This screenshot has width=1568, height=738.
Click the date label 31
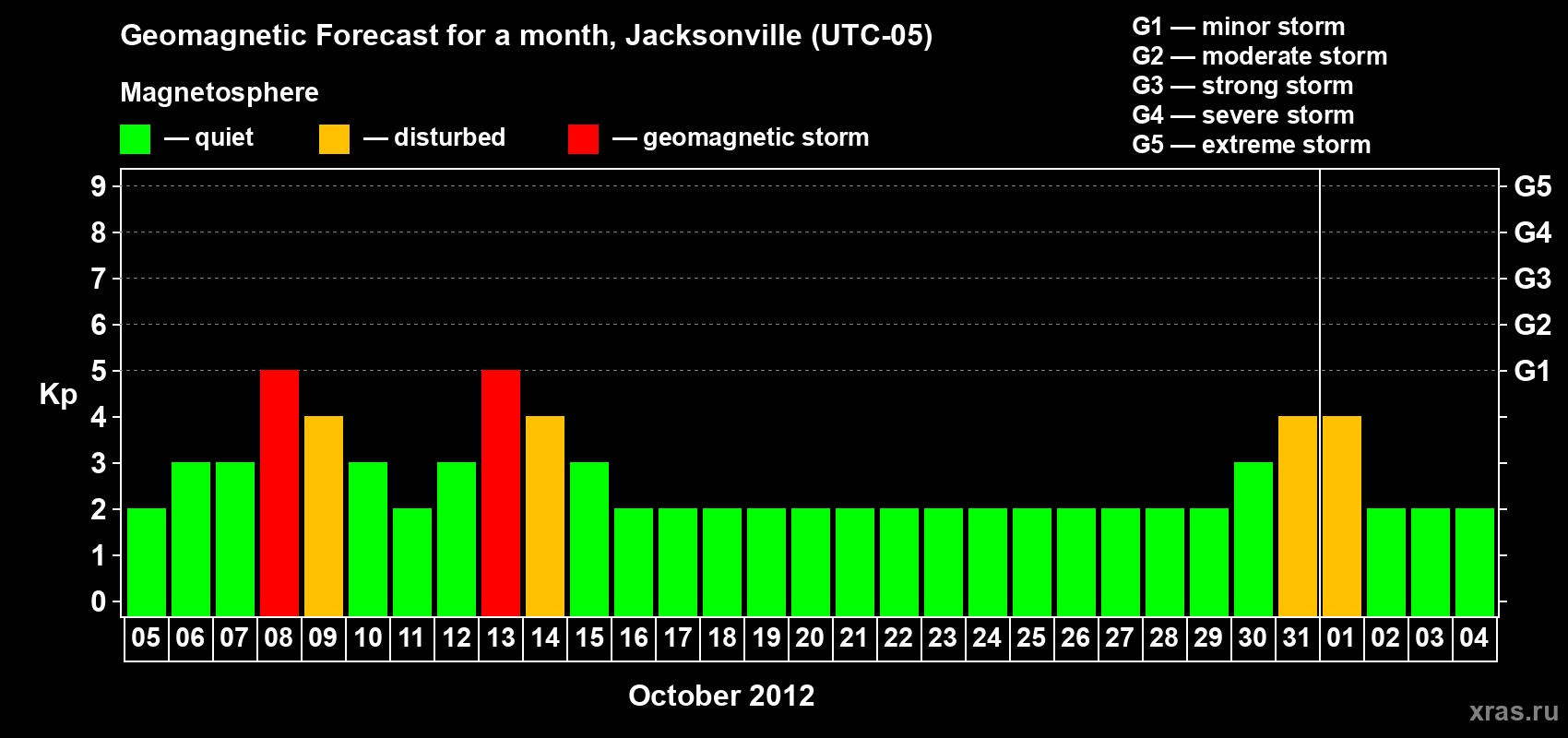coord(1297,637)
